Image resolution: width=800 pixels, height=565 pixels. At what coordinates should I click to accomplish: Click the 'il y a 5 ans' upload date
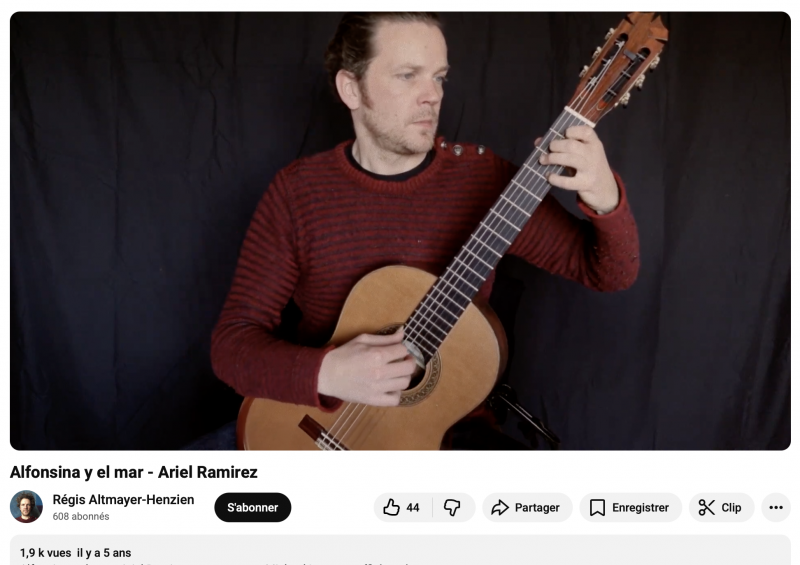tap(104, 553)
